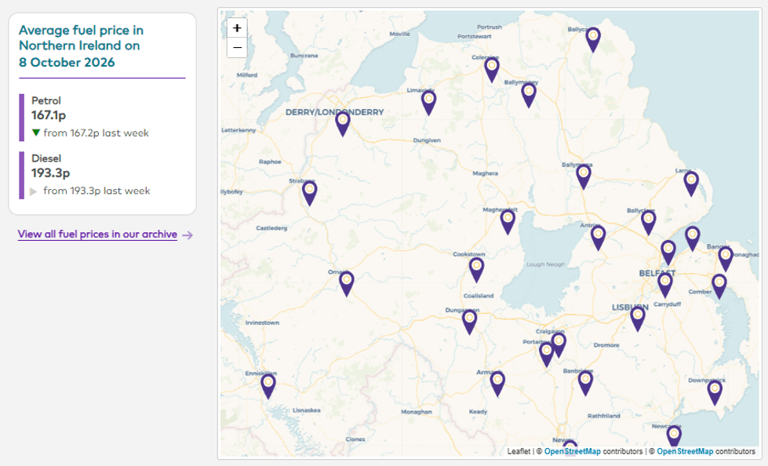
Task: Select the Bangor map marker
Action: click(725, 259)
